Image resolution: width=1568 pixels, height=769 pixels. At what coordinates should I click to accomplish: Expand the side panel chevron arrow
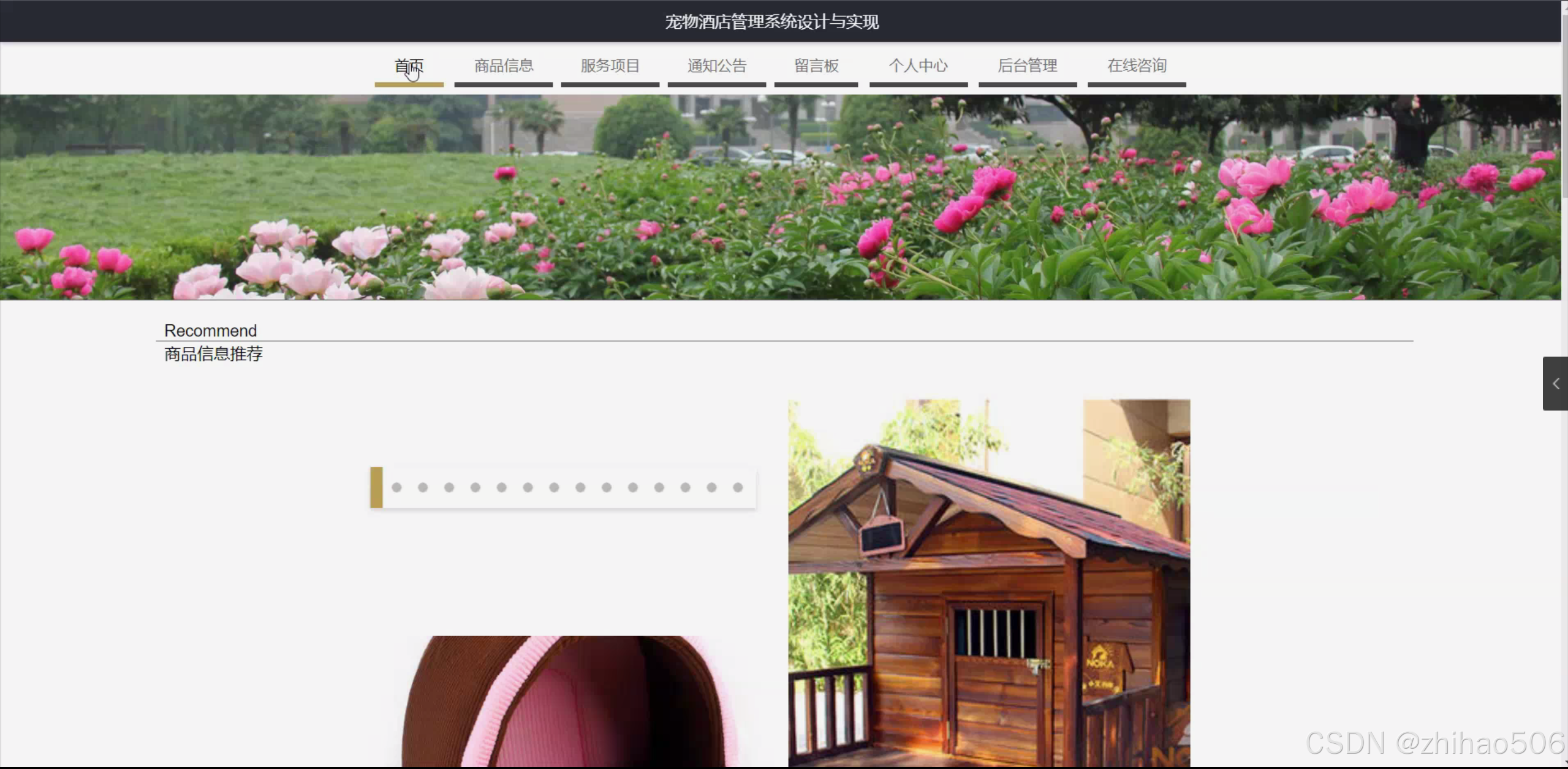[1555, 384]
